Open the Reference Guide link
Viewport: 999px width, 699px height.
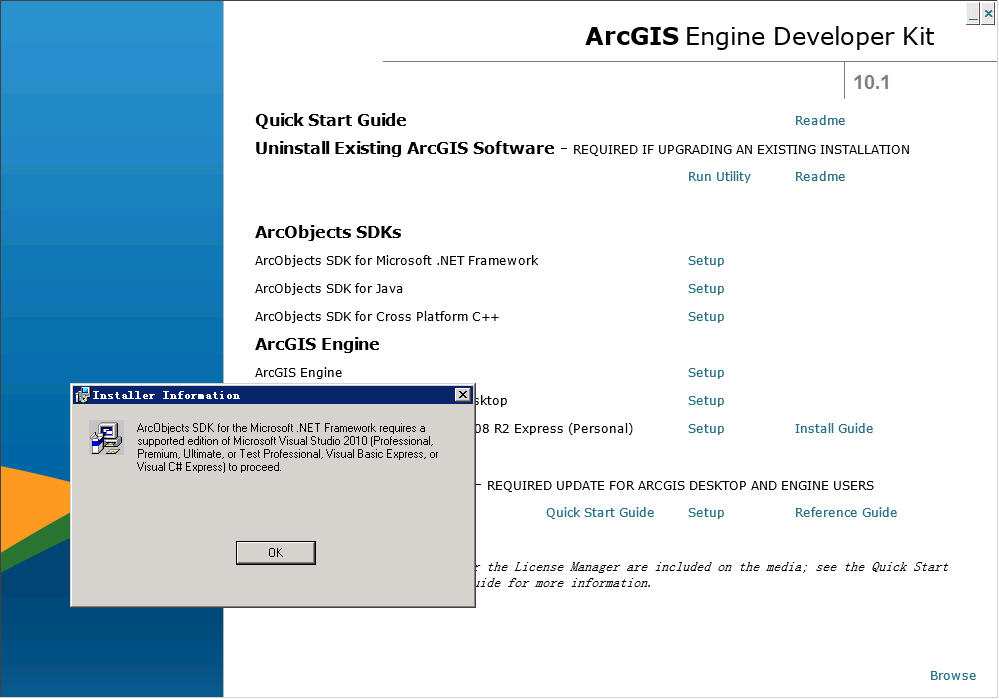845,513
